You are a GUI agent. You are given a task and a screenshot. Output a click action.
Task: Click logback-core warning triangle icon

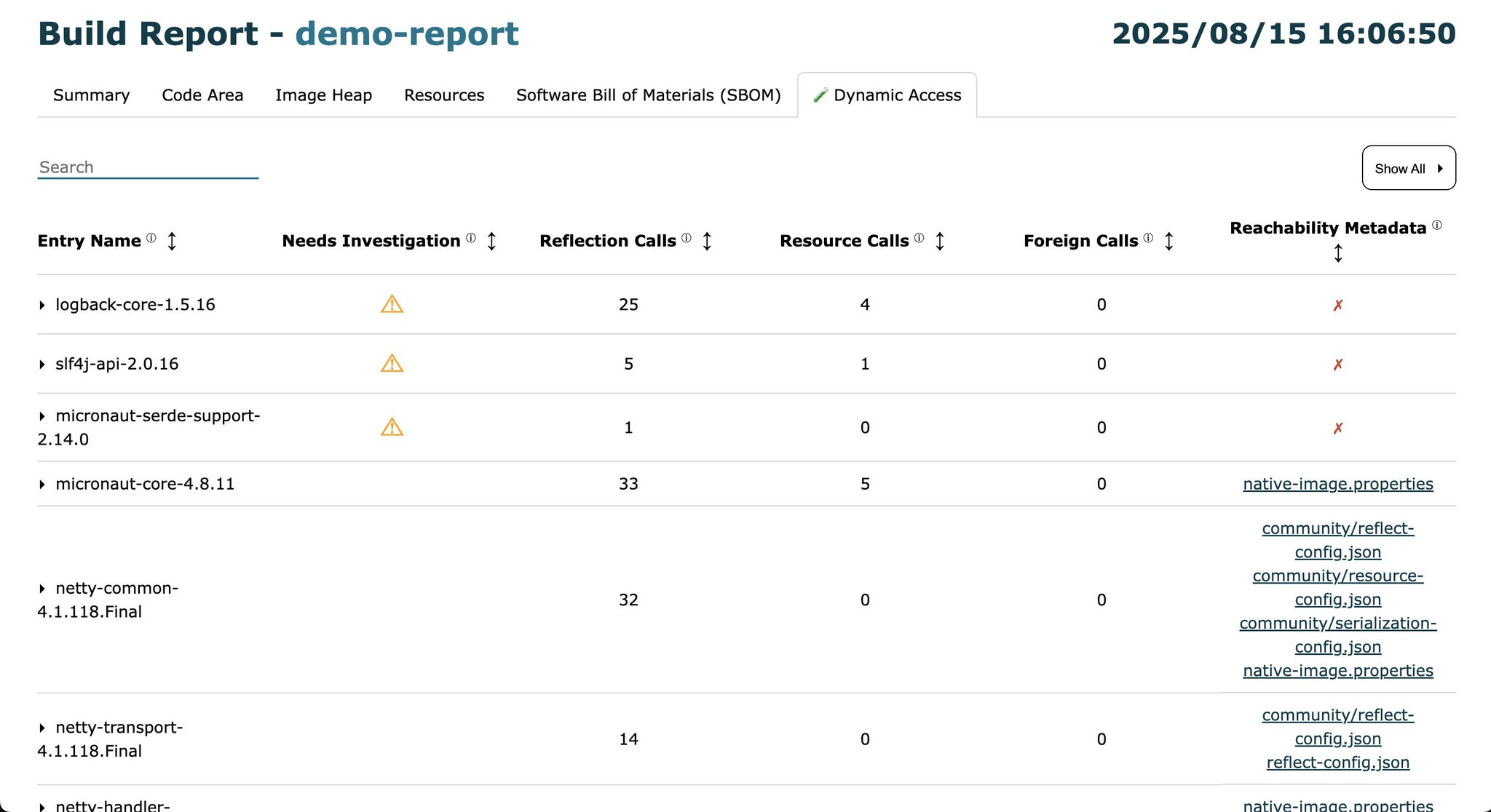[392, 304]
